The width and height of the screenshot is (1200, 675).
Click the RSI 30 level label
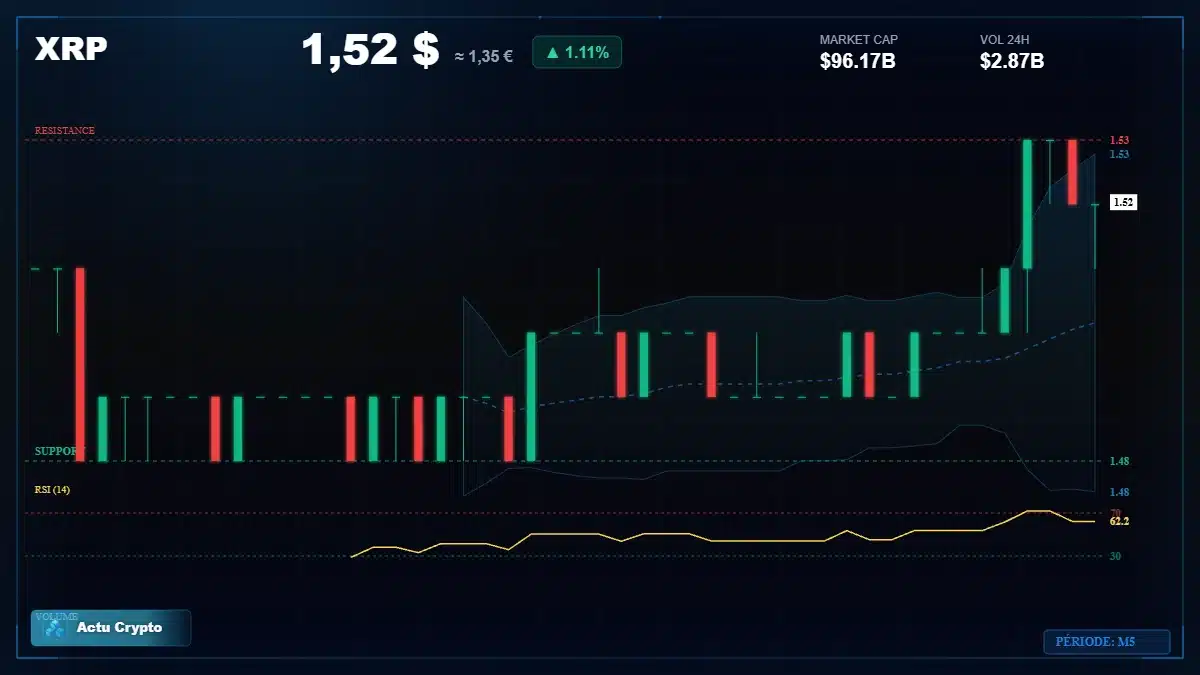[1115, 556]
